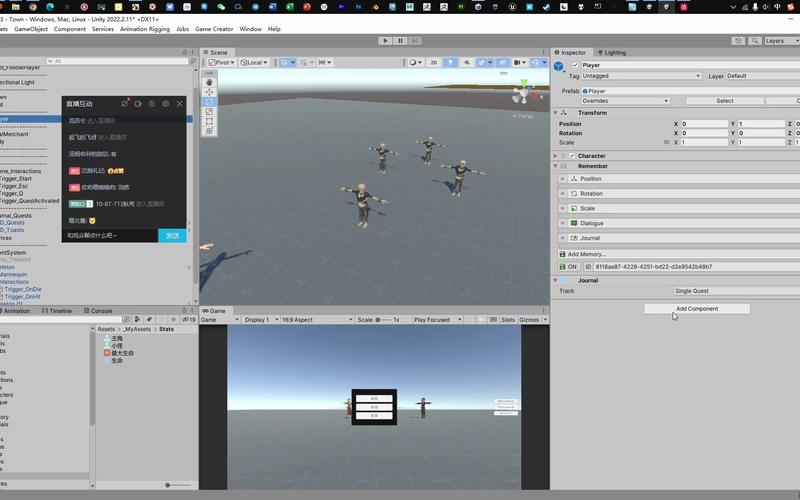Select the Scale tool in scene toolbar
The width and height of the screenshot is (800, 500).
209,111
